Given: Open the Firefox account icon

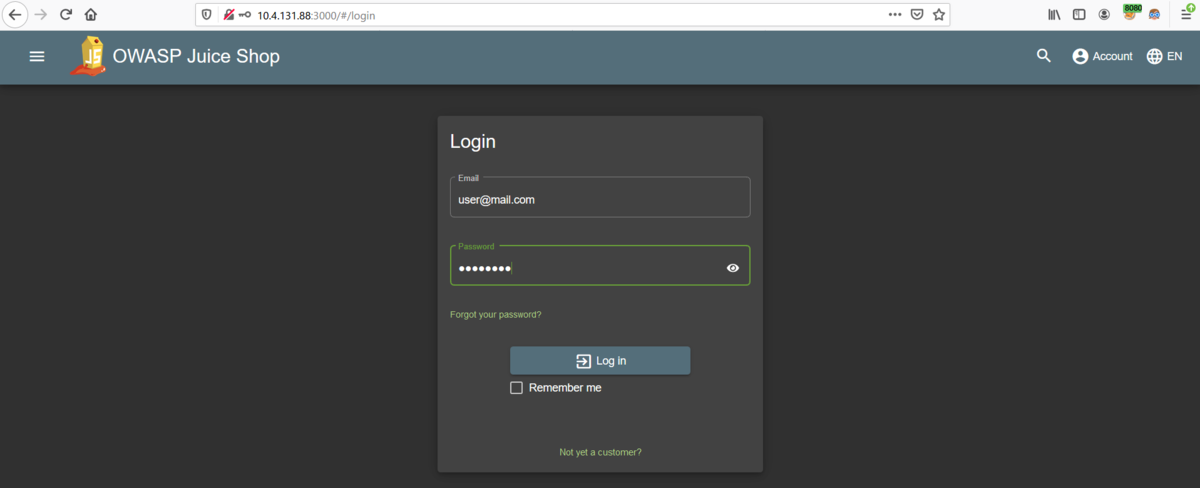Looking at the screenshot, I should 1104,15.
